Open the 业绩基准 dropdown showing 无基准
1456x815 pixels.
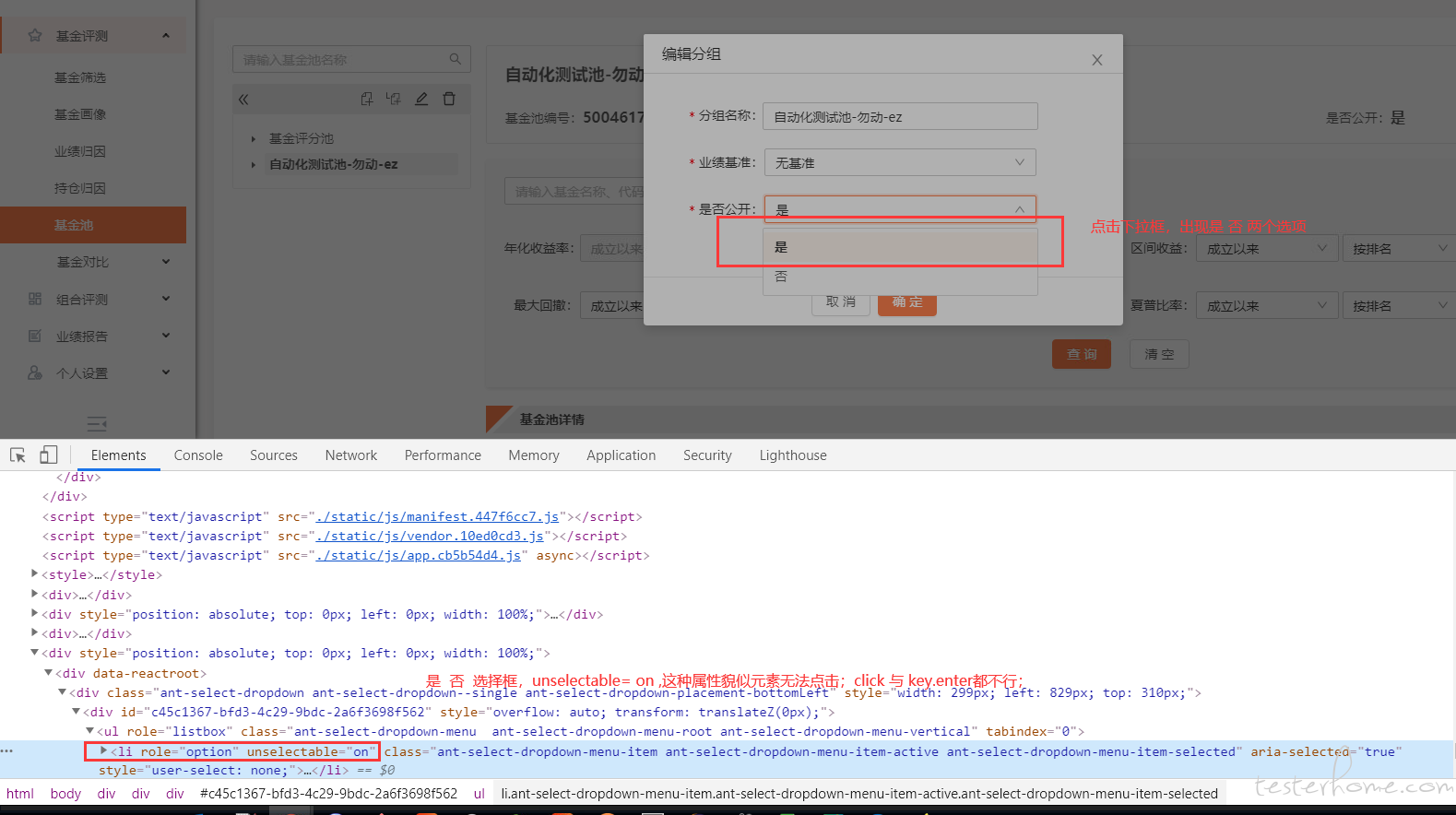tap(900, 162)
